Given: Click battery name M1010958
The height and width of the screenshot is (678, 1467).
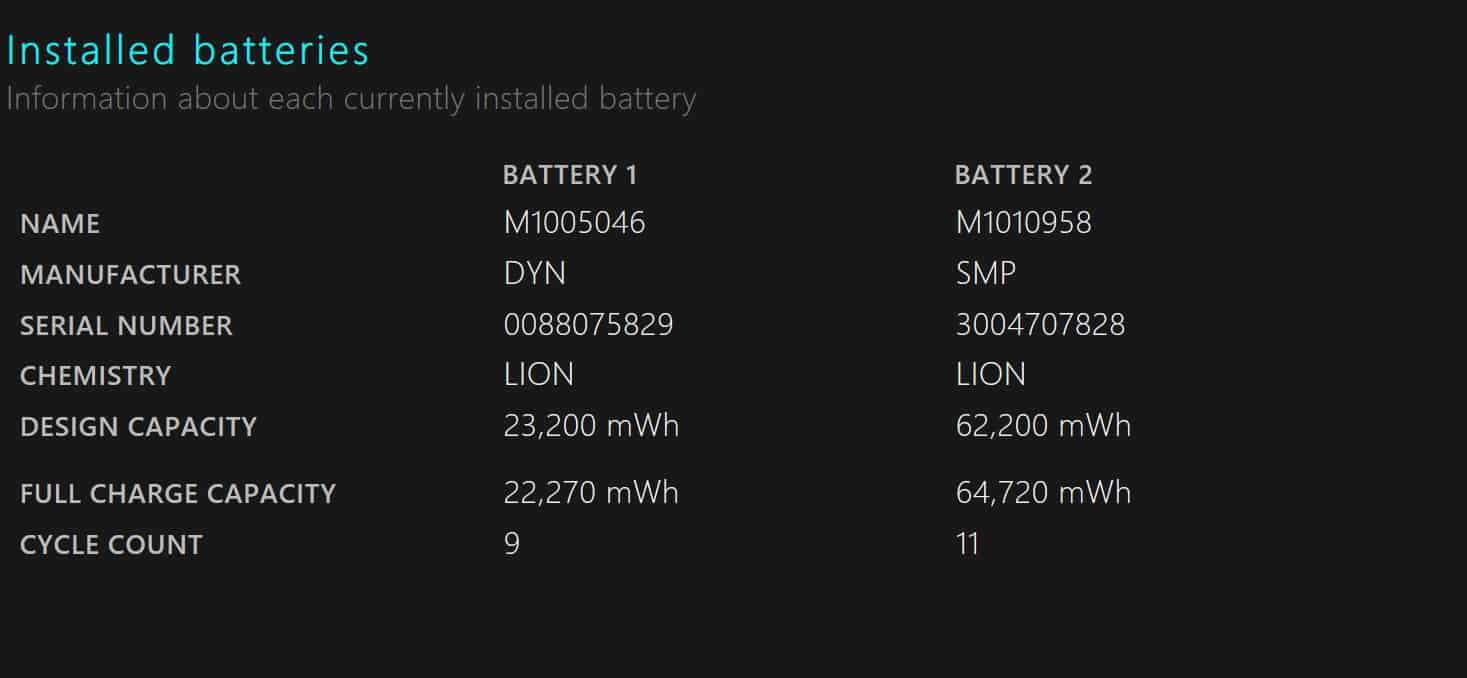Looking at the screenshot, I should tap(1023, 222).
